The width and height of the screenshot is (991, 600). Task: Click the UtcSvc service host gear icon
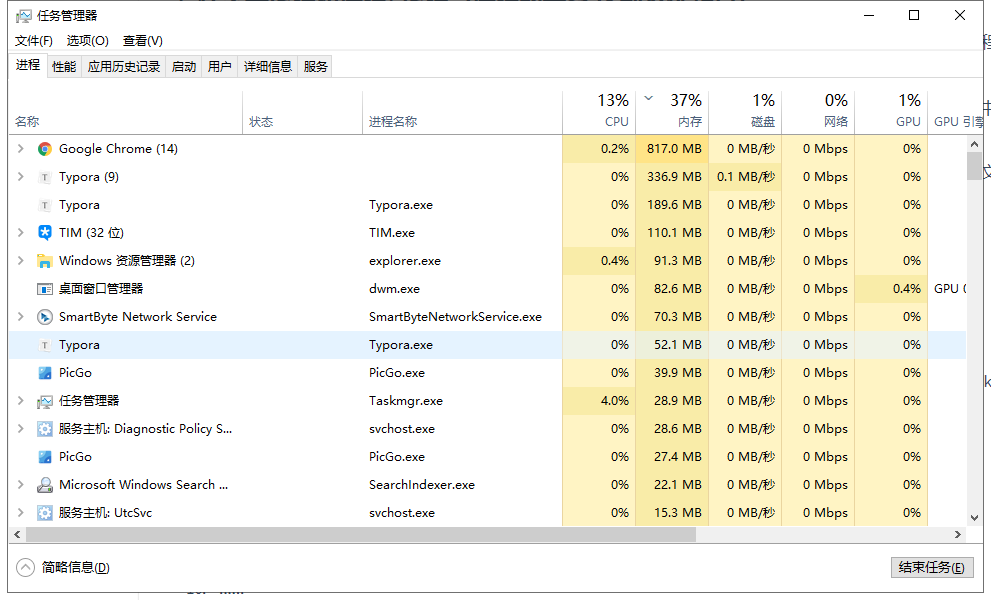tap(44, 513)
